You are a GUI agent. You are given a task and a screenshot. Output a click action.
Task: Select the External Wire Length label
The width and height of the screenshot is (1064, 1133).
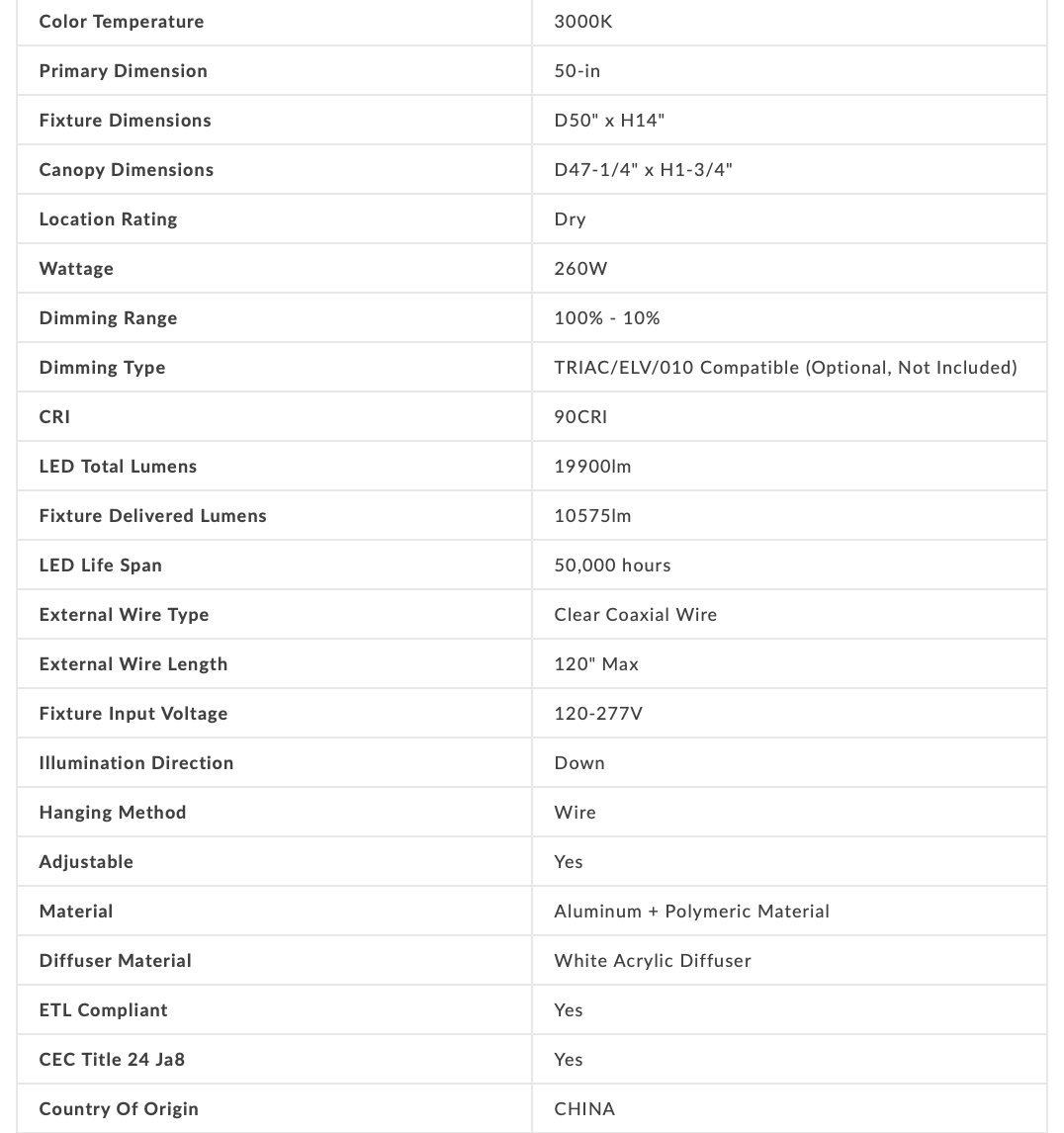coord(133,664)
